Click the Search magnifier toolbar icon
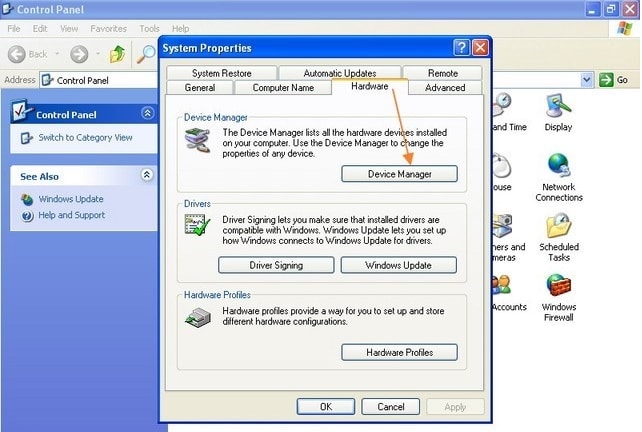Screen dimensions: 642x432 (x=146, y=54)
